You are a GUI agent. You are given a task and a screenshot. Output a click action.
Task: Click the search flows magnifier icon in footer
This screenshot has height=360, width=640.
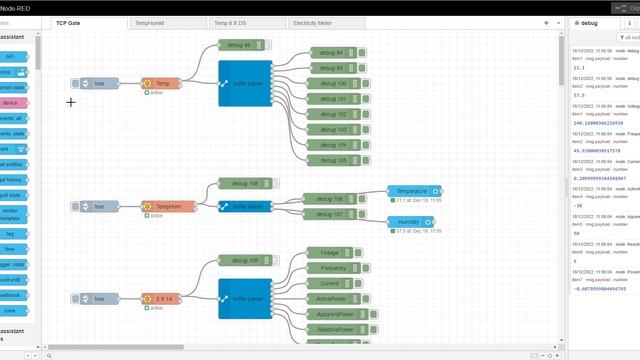pyautogui.click(x=49, y=356)
